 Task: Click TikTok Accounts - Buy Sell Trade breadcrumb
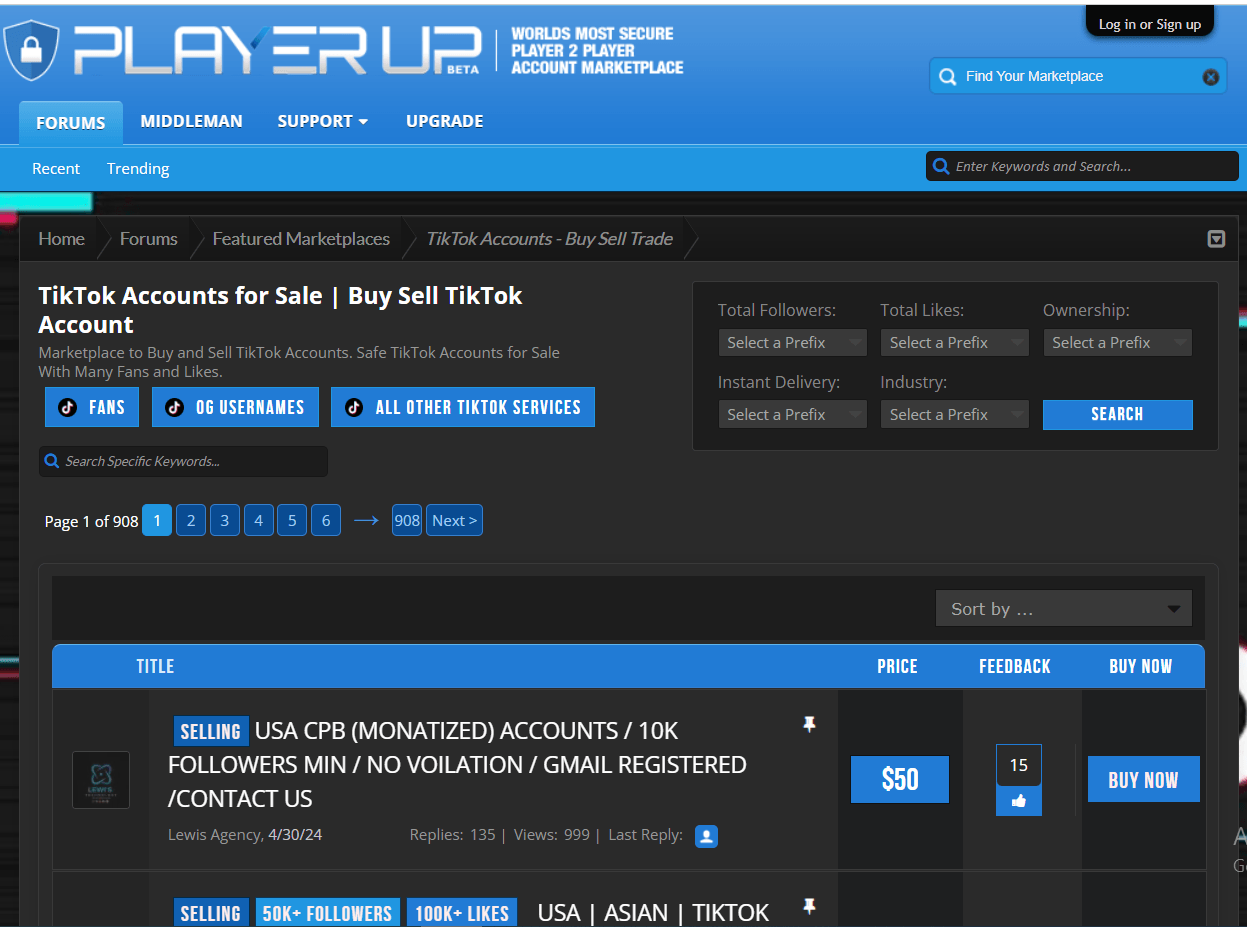coord(549,239)
